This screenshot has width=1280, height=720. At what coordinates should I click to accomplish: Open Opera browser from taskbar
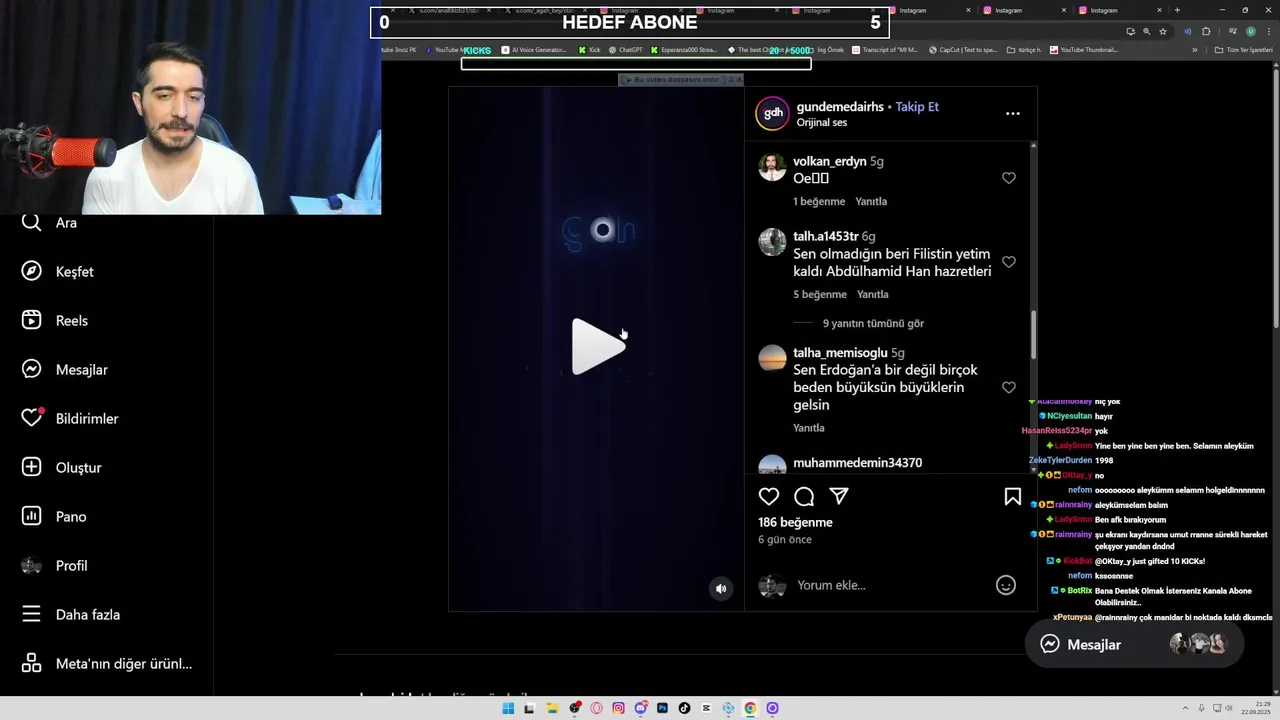click(597, 708)
